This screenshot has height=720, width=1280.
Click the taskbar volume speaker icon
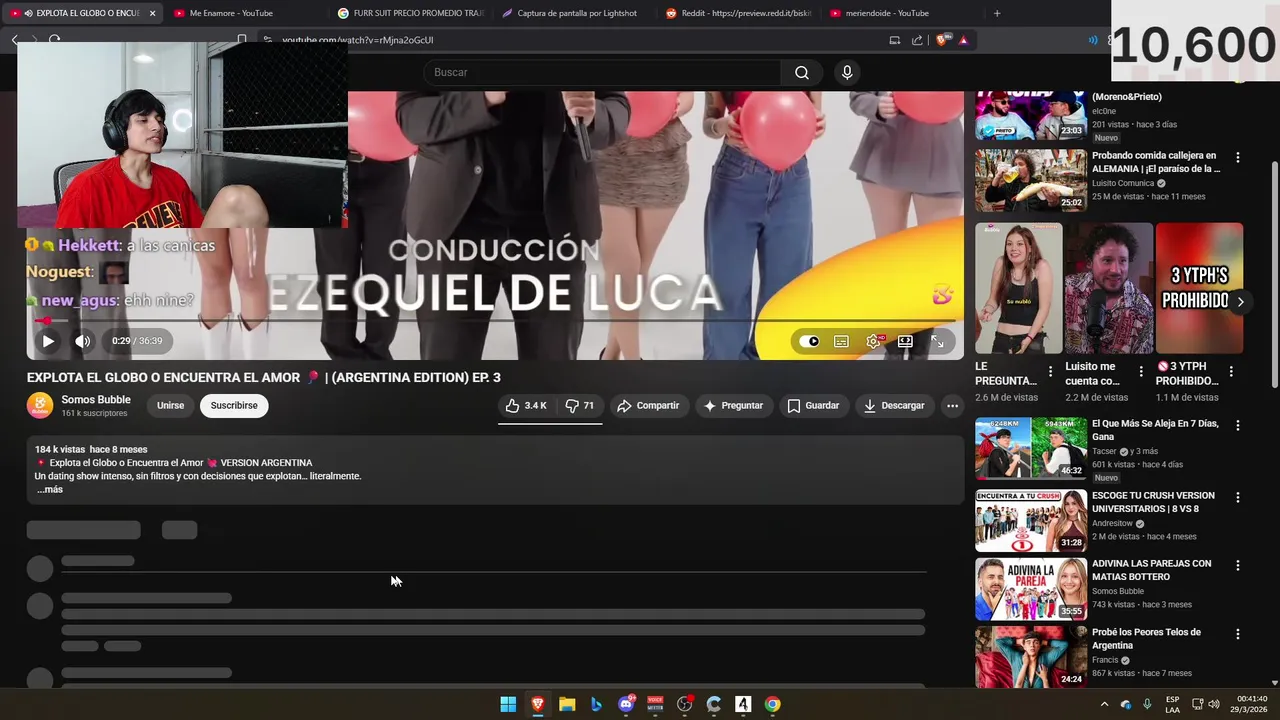[1213, 704]
